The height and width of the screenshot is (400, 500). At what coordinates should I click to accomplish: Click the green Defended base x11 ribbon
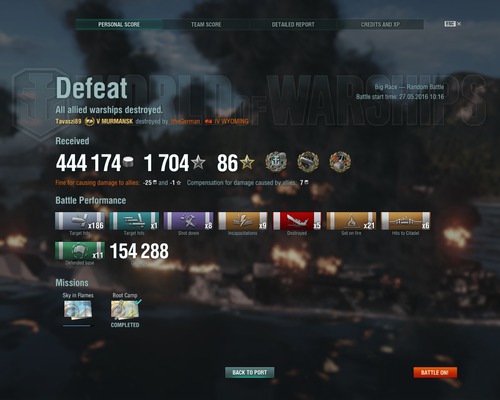coord(80,251)
